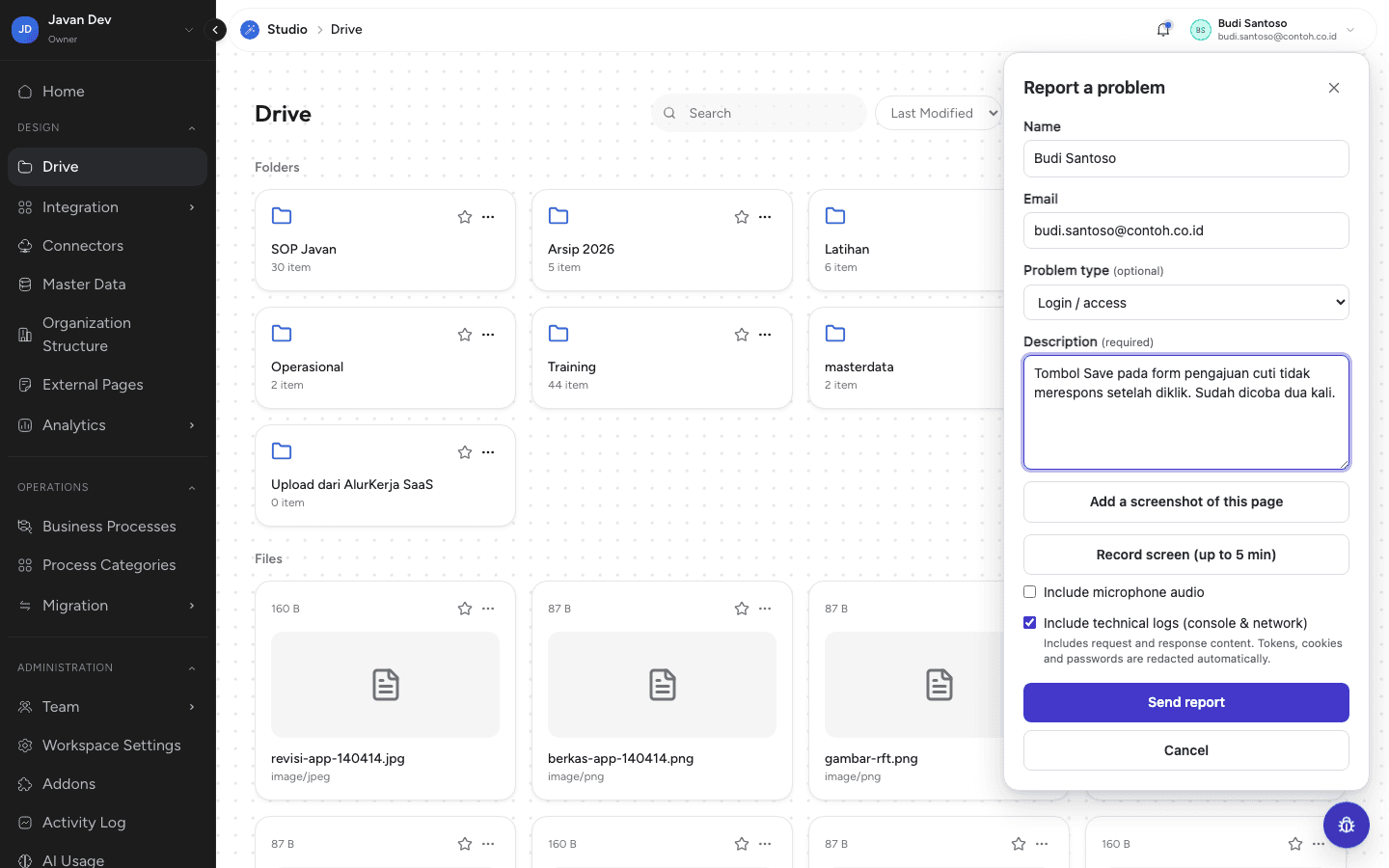Open more options for Upload dari AlurKerja SaaS
Image resolution: width=1389 pixels, height=868 pixels.
tap(488, 452)
